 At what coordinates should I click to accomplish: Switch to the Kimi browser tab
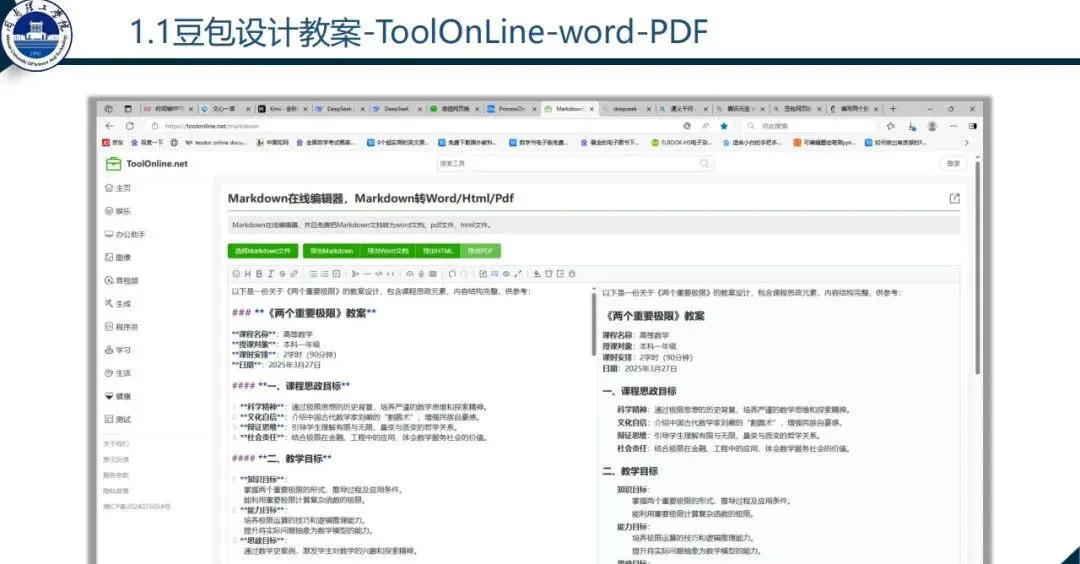(x=282, y=109)
